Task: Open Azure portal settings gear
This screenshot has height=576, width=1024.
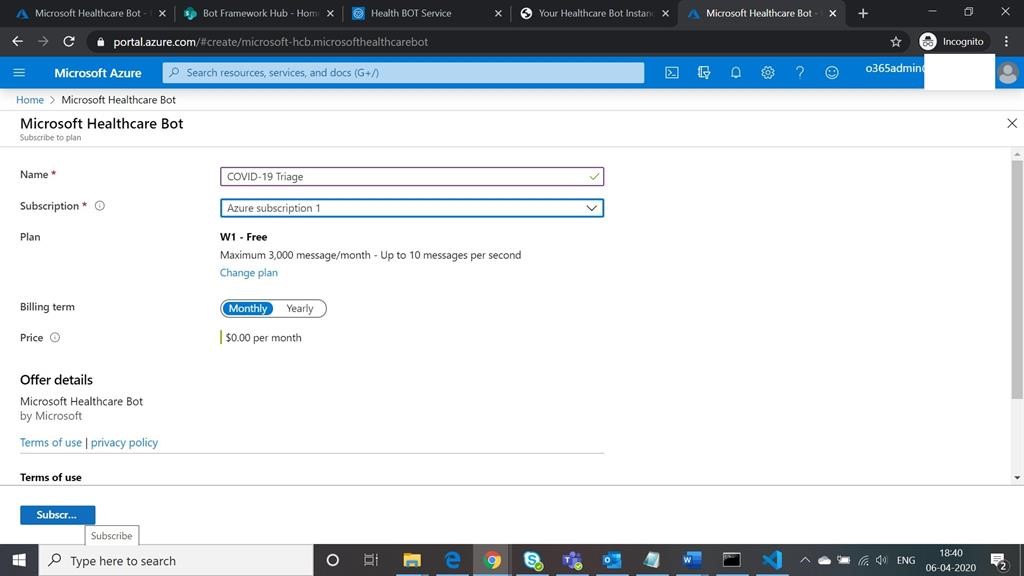Action: point(768,72)
